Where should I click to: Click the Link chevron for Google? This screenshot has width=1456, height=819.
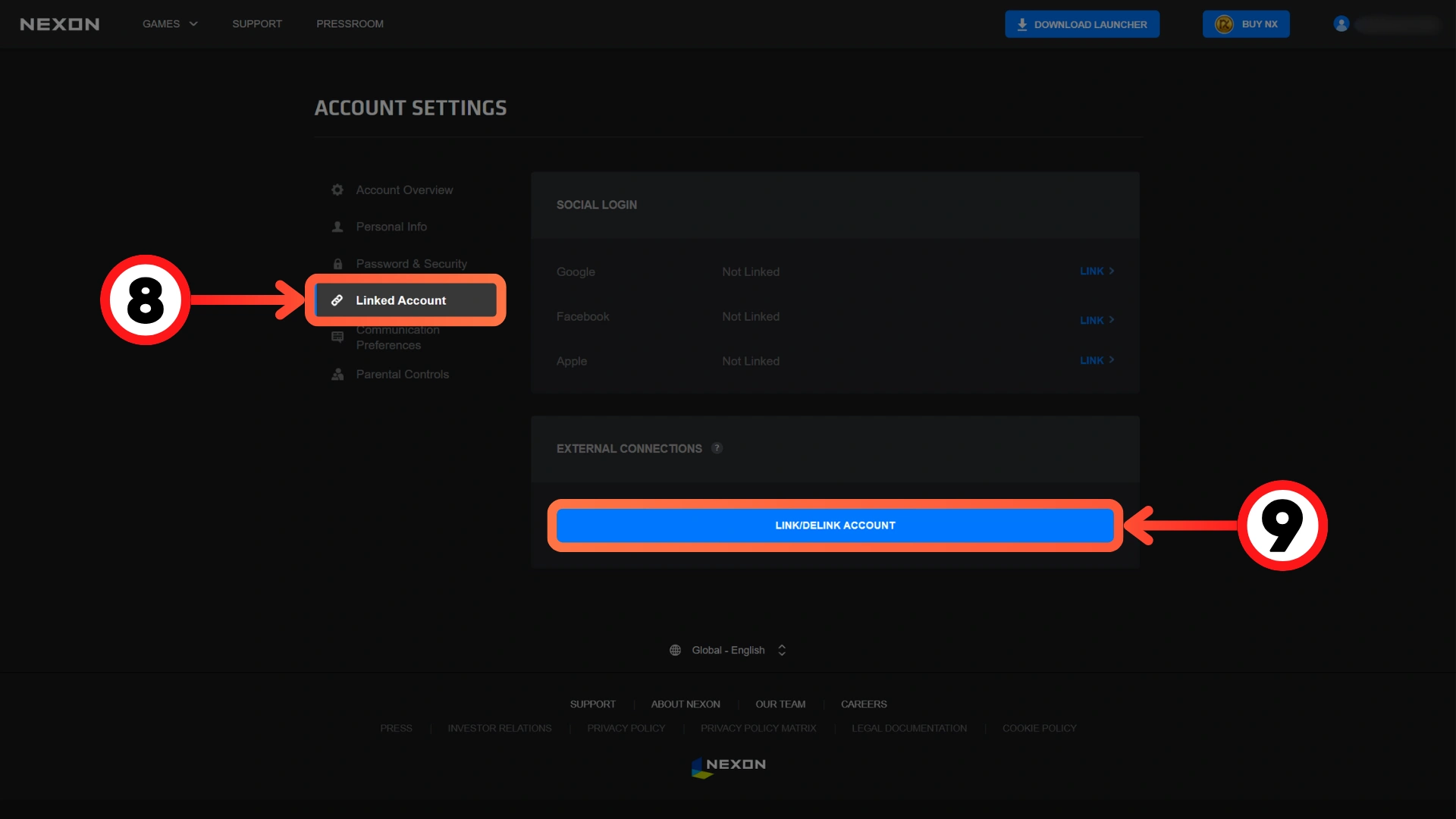pyautogui.click(x=1112, y=271)
